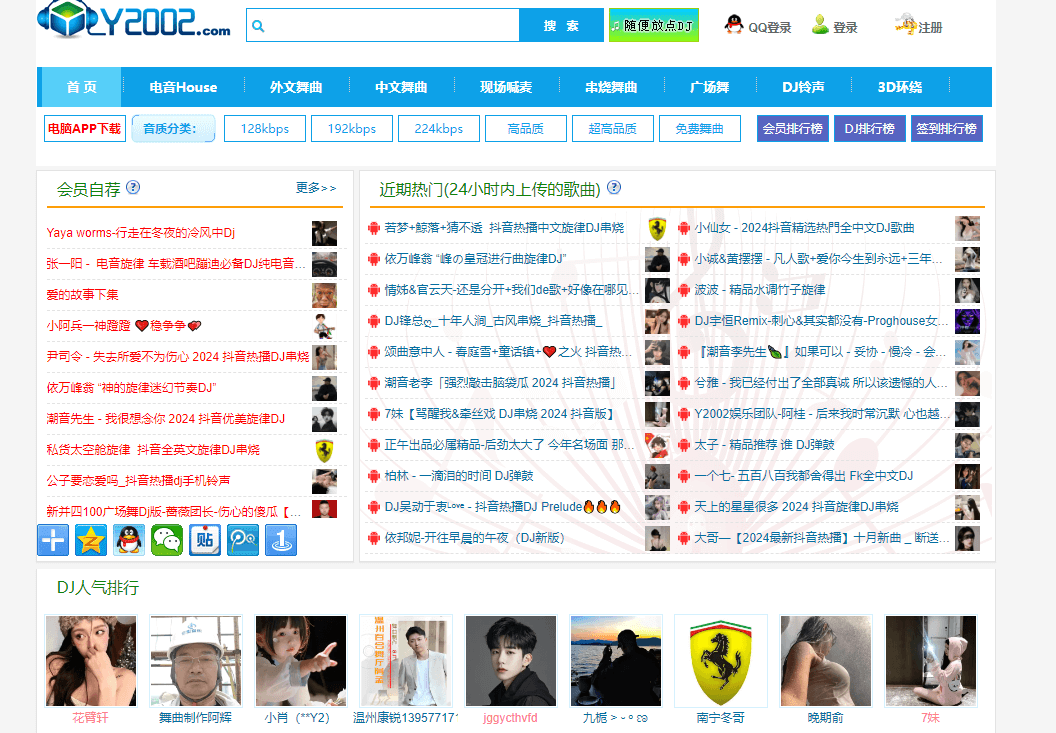Click the search magnifier icon
Screen dimensions: 1056x733
pyautogui.click(x=258, y=26)
